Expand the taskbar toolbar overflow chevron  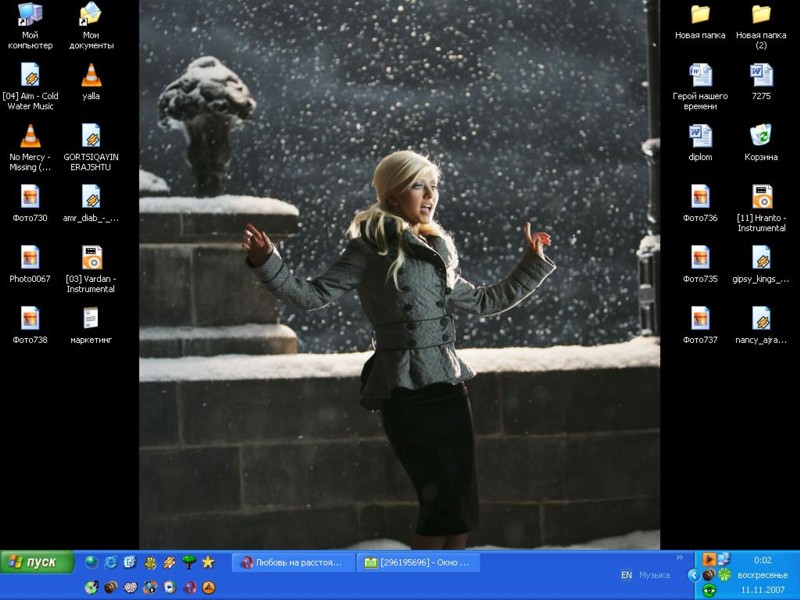(x=680, y=557)
